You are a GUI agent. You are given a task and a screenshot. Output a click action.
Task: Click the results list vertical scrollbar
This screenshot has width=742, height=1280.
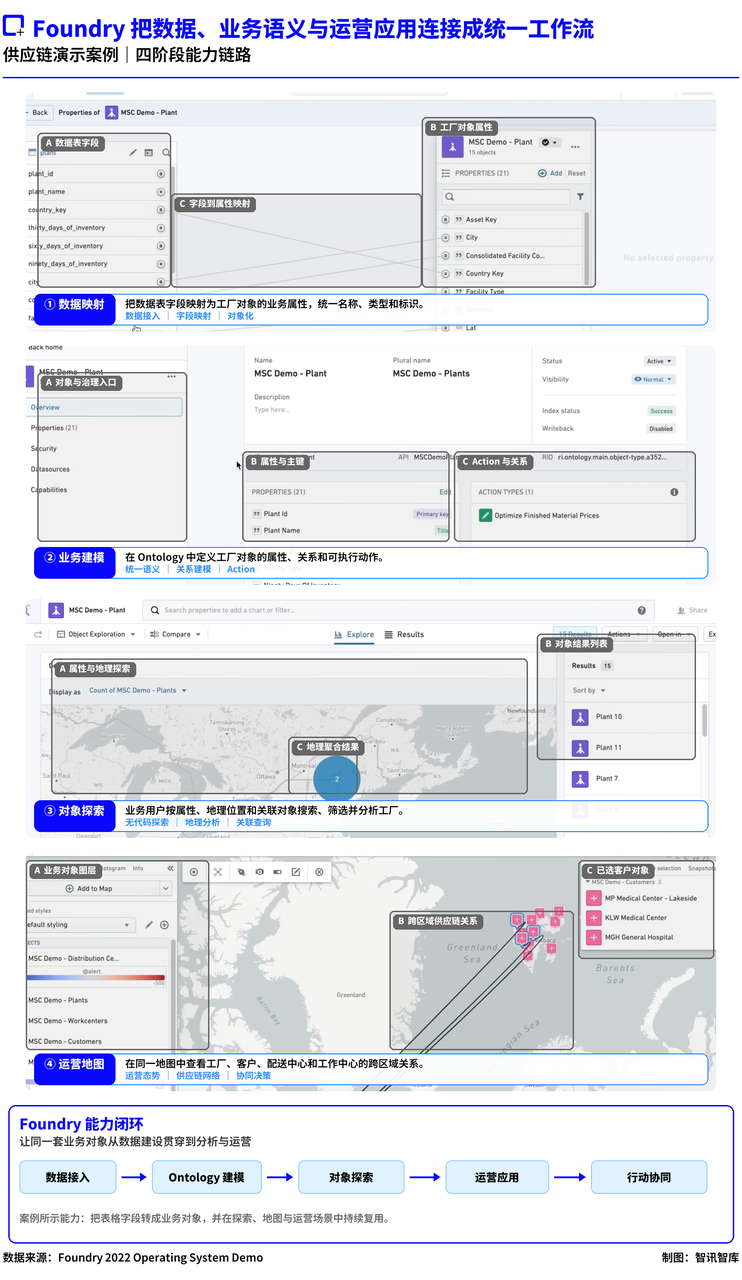point(705,720)
